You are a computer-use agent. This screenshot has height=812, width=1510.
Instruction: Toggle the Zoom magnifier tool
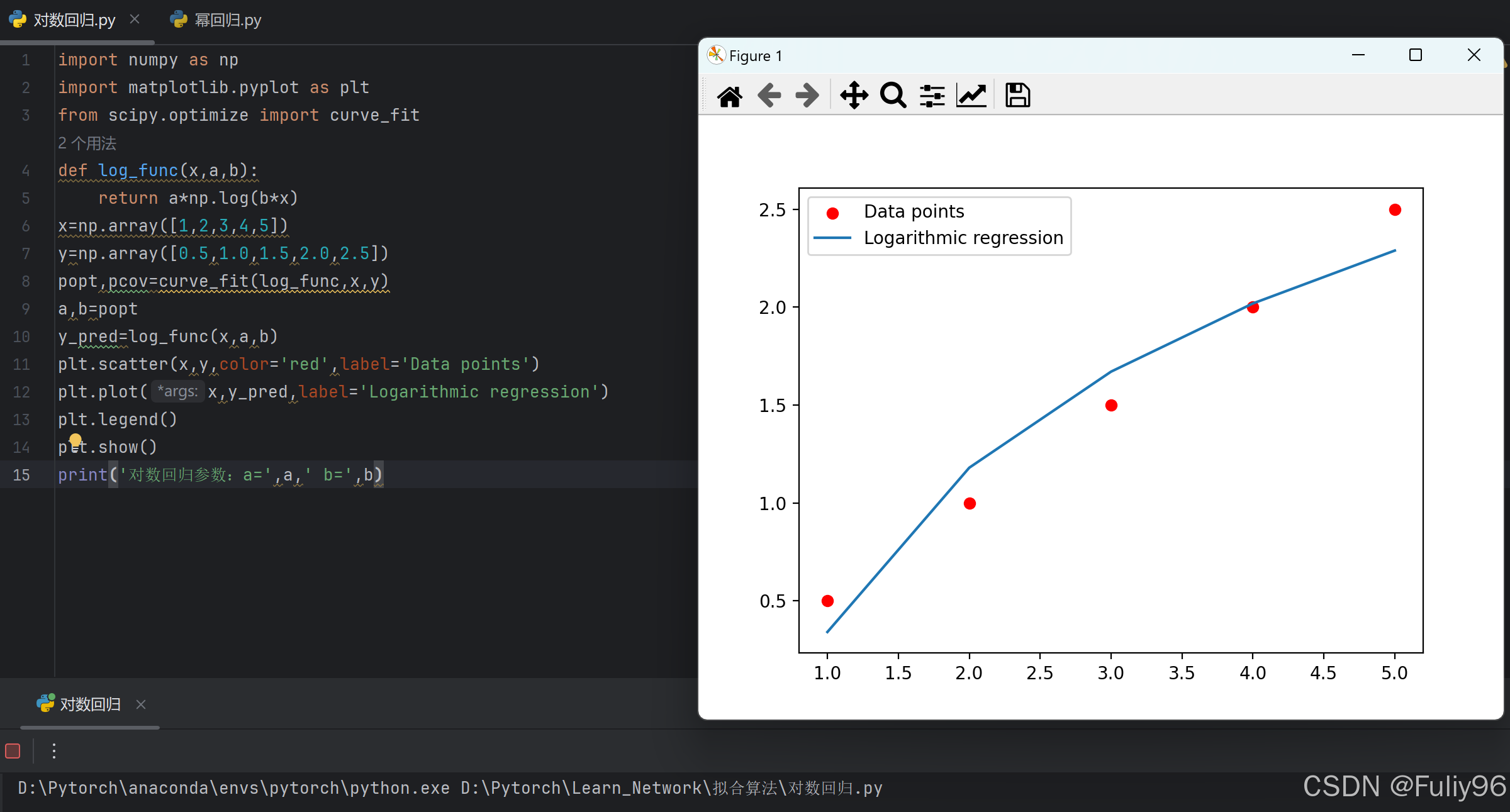coord(893,96)
